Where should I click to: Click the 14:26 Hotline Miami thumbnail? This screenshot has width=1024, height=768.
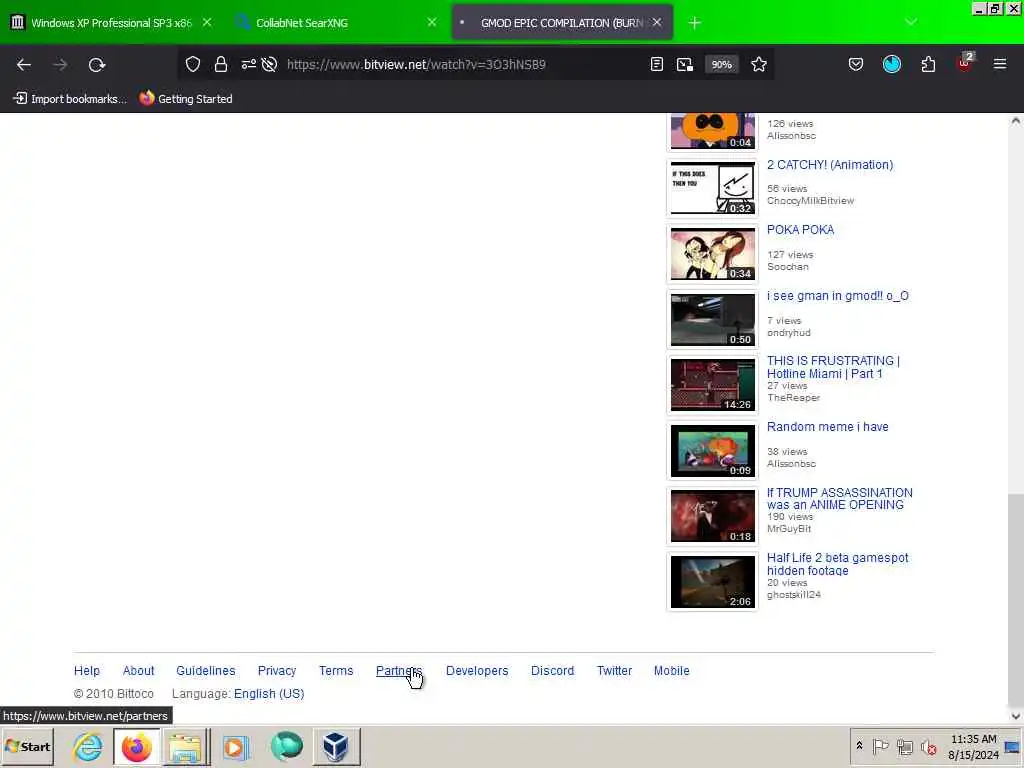coord(712,385)
